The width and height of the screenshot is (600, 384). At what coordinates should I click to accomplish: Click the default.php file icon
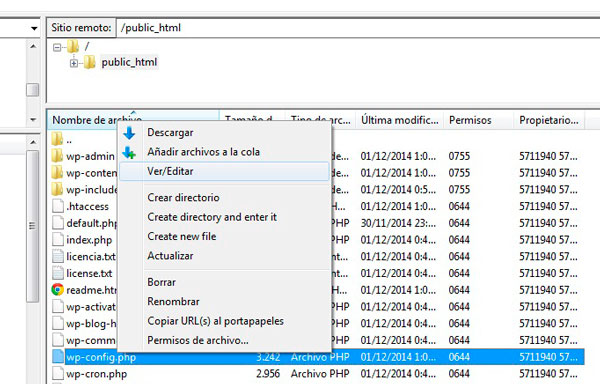(x=58, y=223)
